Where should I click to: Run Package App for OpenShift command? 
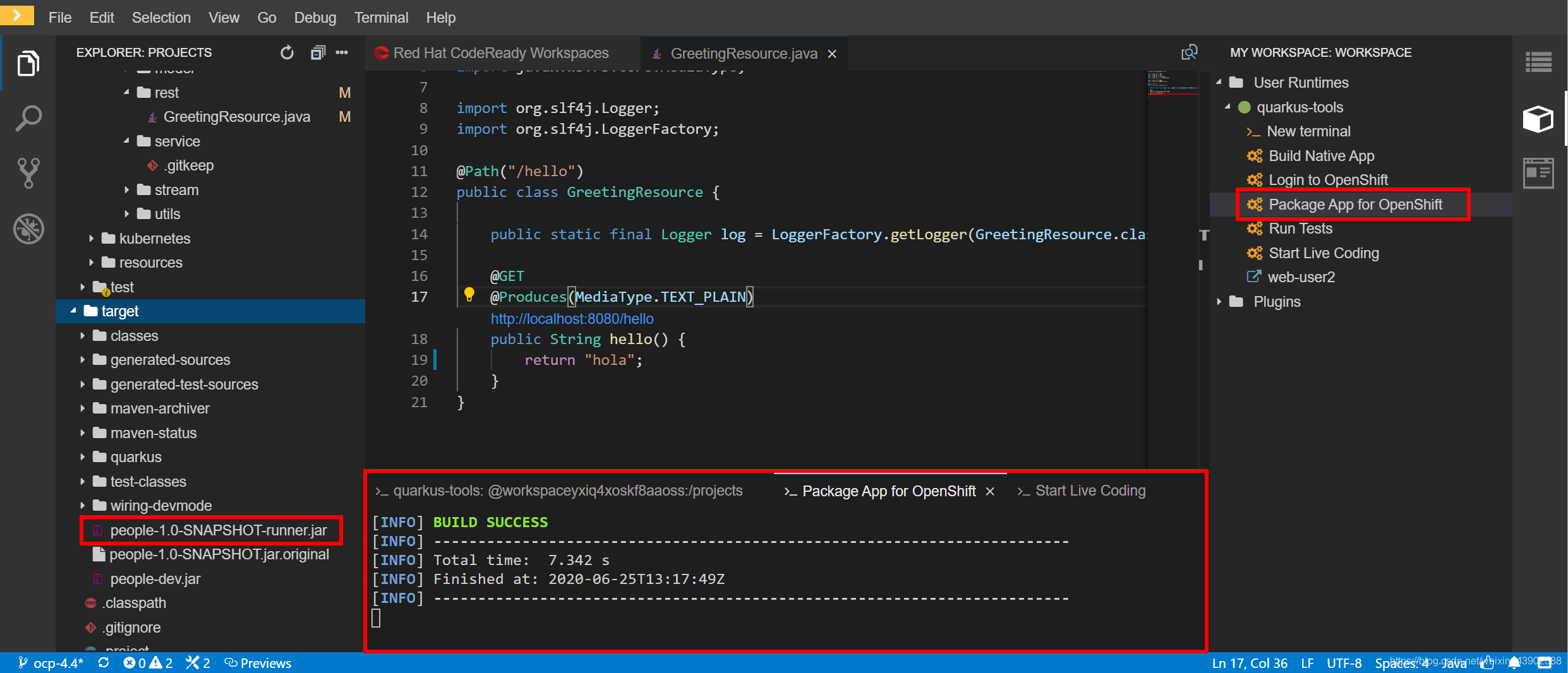[1355, 205]
